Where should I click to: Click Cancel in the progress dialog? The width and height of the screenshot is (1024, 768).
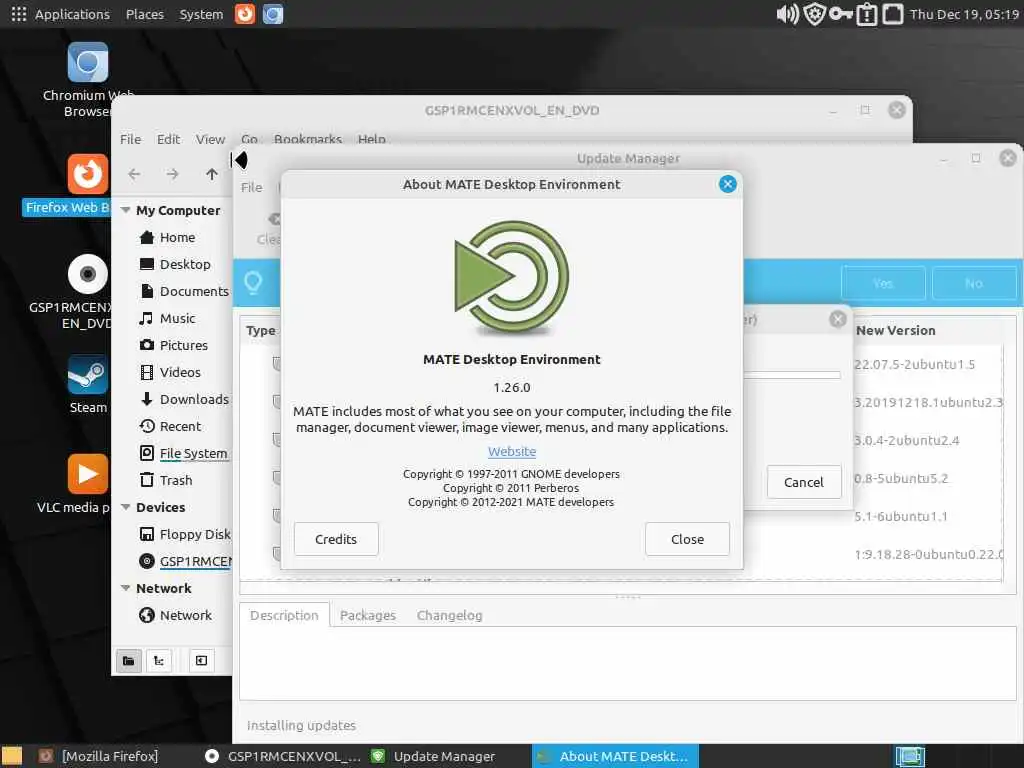tap(803, 482)
